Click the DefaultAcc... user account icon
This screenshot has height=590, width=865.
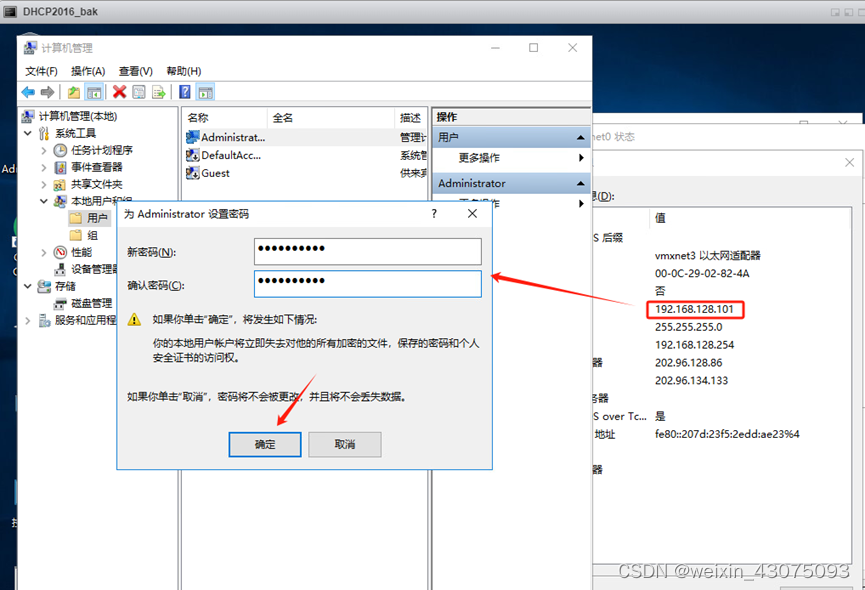[x=193, y=155]
